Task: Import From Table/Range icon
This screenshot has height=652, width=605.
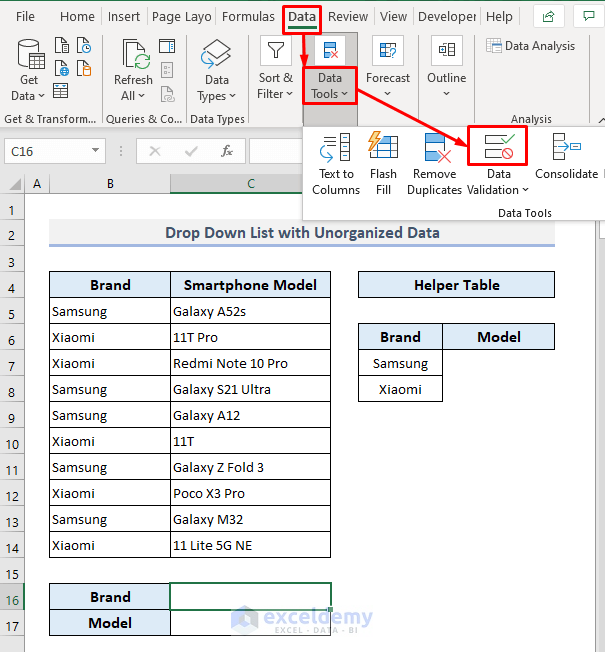Action: point(61,91)
